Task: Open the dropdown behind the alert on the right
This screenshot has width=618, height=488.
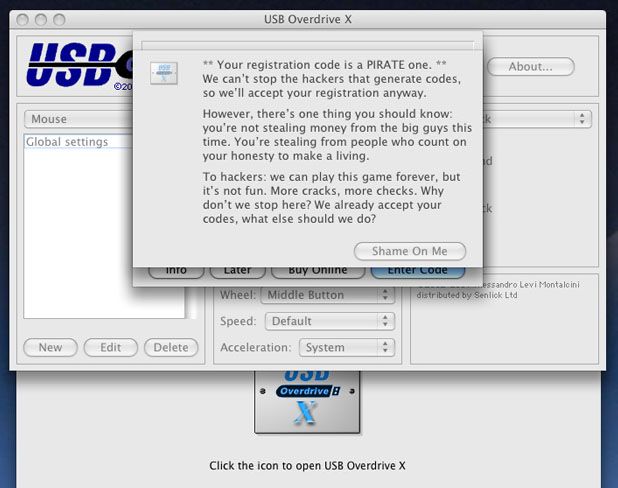Action: [x=537, y=119]
